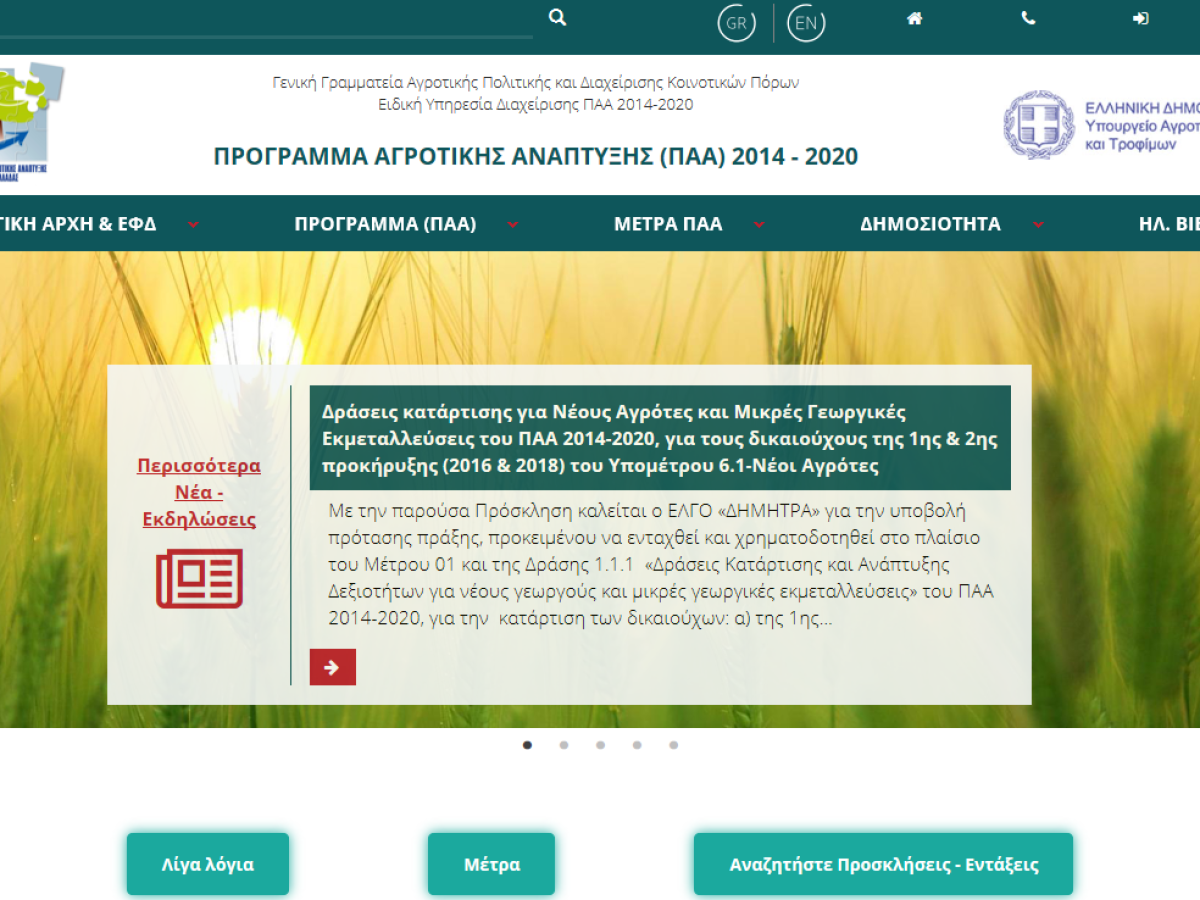Switch language to GR
Viewport: 1200px width, 900px height.
tap(737, 22)
